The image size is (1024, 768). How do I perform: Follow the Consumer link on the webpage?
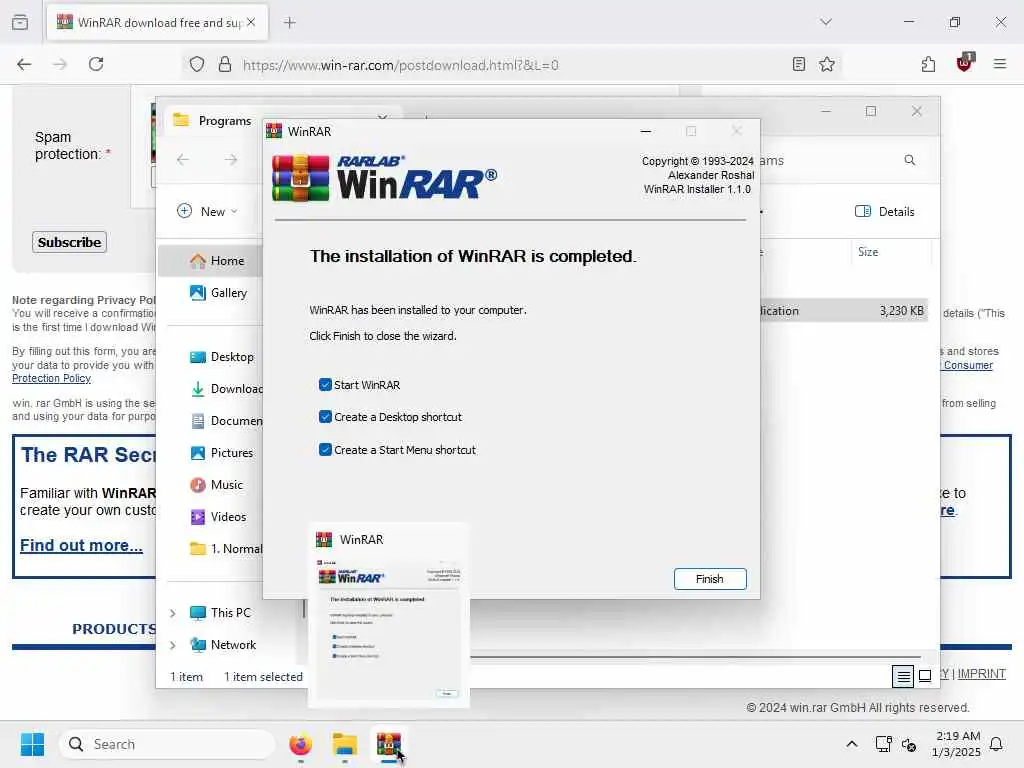968,365
